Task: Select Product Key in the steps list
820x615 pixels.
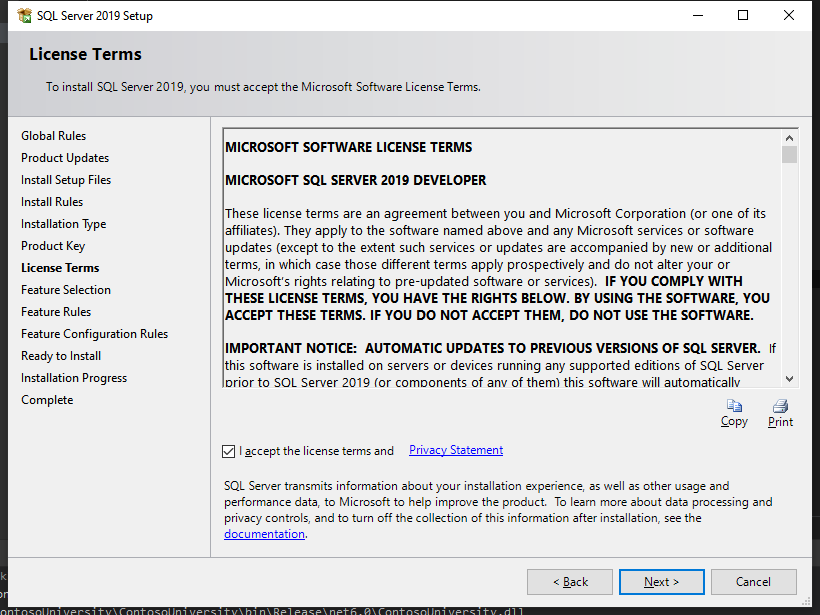Action: pos(53,246)
